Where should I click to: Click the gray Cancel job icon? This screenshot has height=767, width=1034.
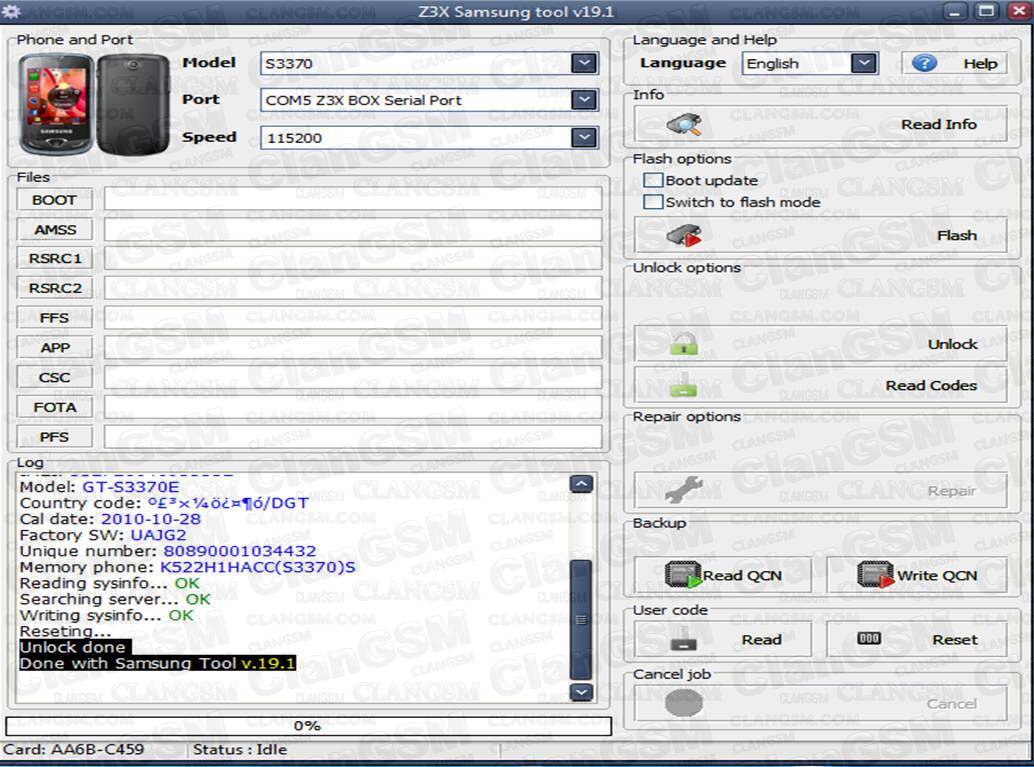pyautogui.click(x=684, y=703)
